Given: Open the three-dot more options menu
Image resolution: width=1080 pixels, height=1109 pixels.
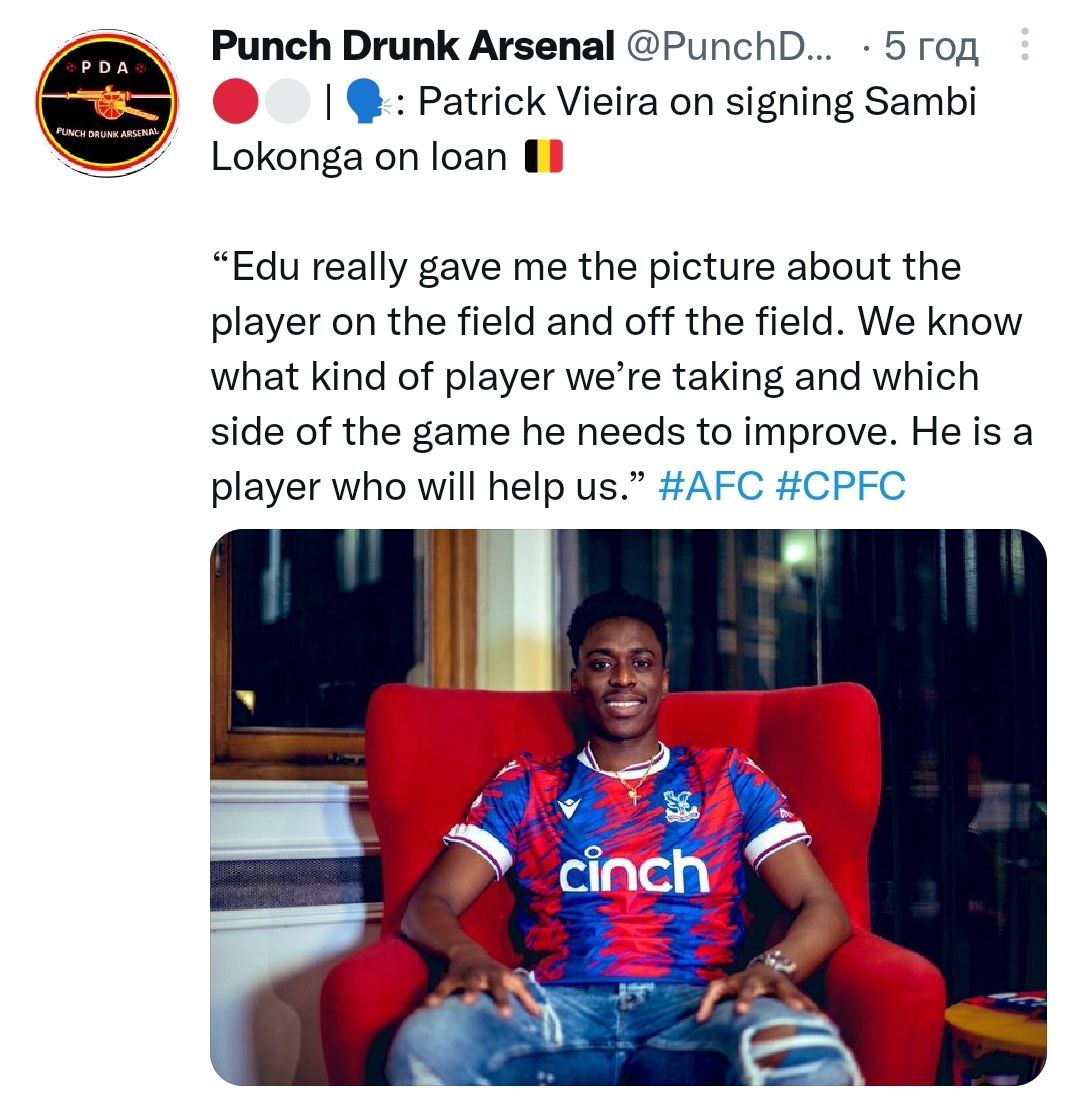Looking at the screenshot, I should coord(1022,44).
